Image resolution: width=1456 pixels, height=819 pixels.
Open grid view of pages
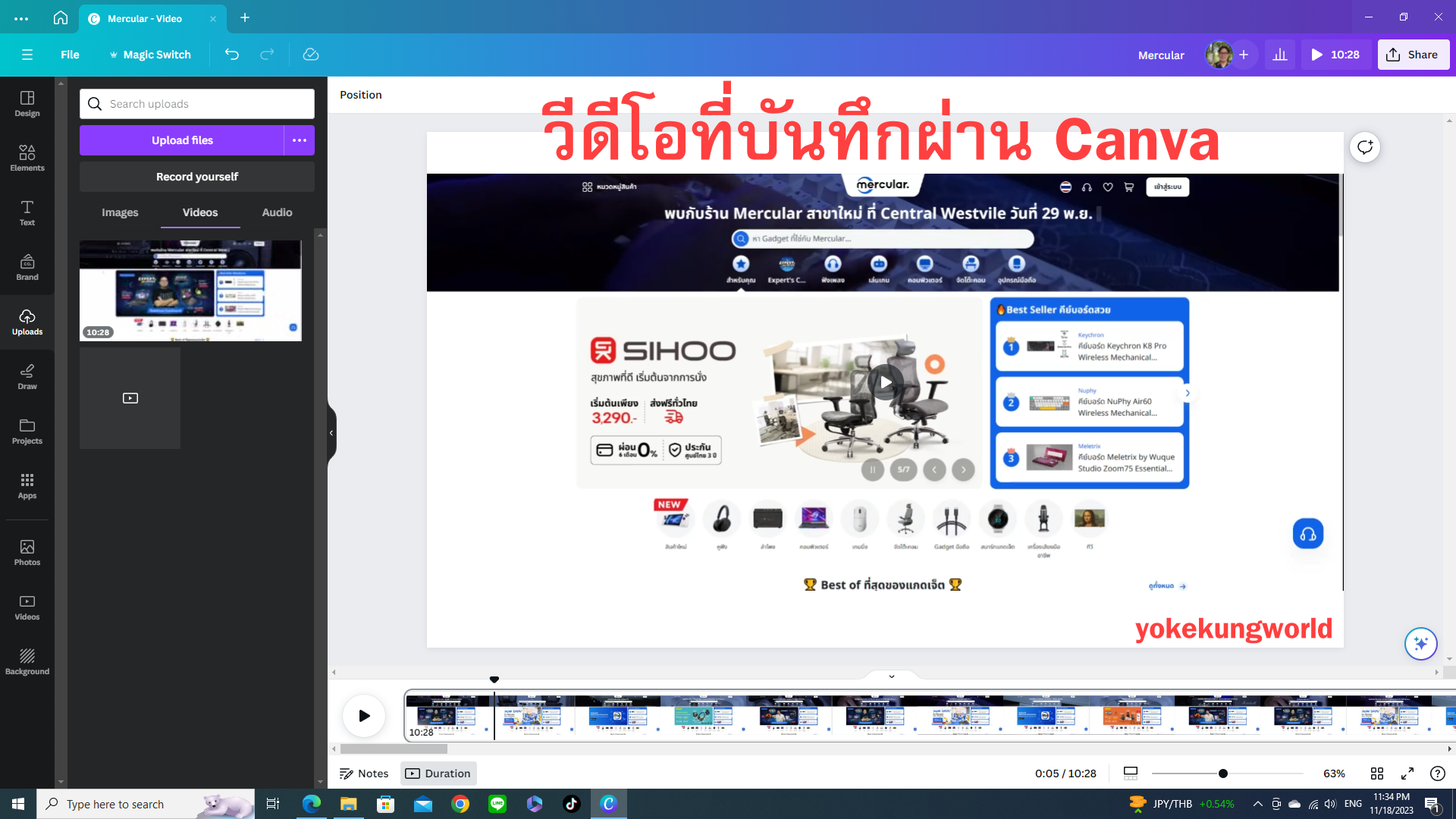click(1377, 773)
